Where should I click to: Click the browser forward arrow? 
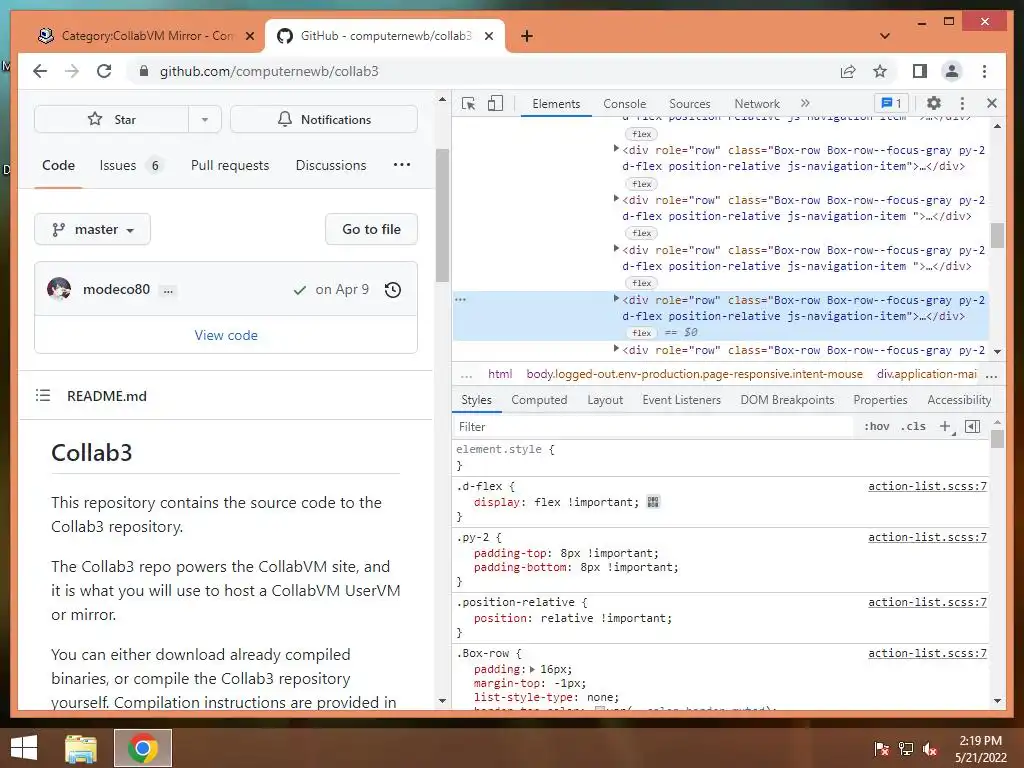(x=72, y=71)
